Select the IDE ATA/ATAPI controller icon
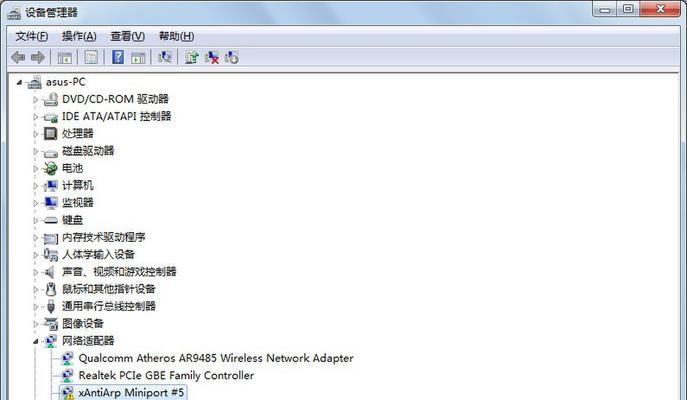 coord(51,117)
